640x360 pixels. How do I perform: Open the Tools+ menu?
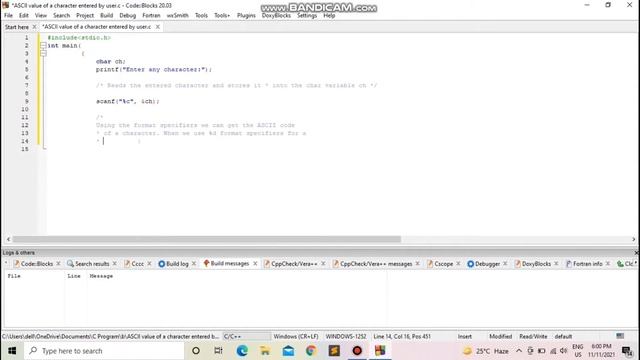pyautogui.click(x=222, y=16)
